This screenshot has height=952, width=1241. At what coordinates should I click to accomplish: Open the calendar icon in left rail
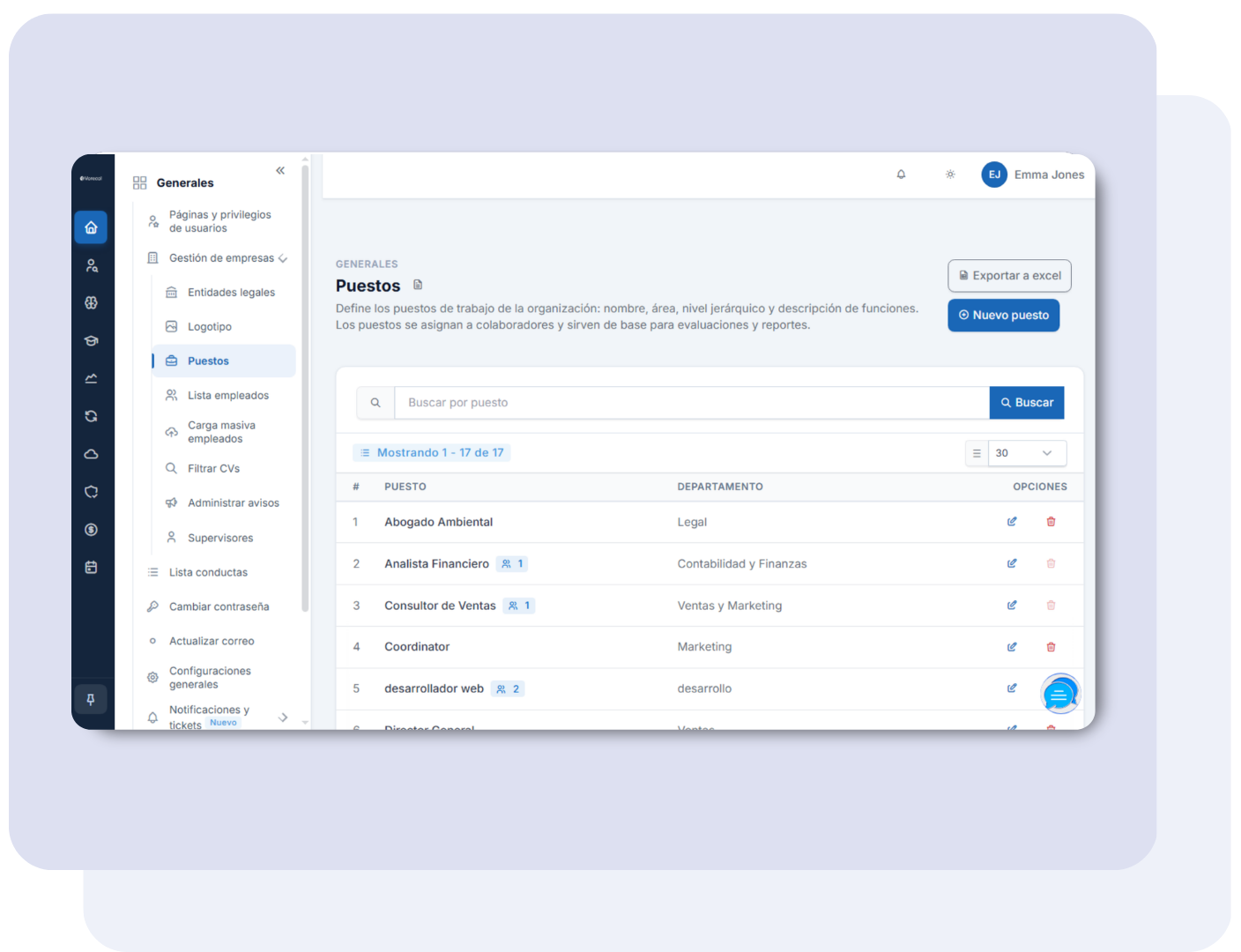(91, 568)
